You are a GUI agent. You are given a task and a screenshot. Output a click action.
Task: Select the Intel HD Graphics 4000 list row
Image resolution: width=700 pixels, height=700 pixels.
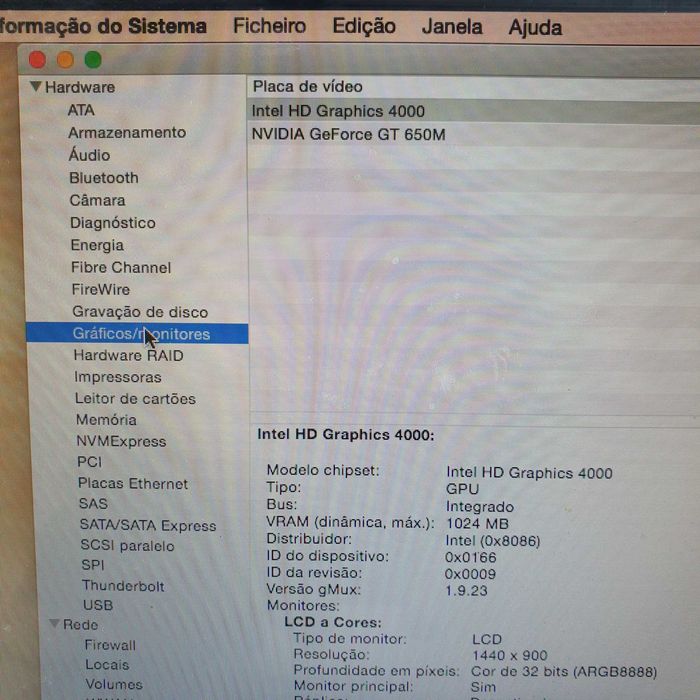[473, 111]
